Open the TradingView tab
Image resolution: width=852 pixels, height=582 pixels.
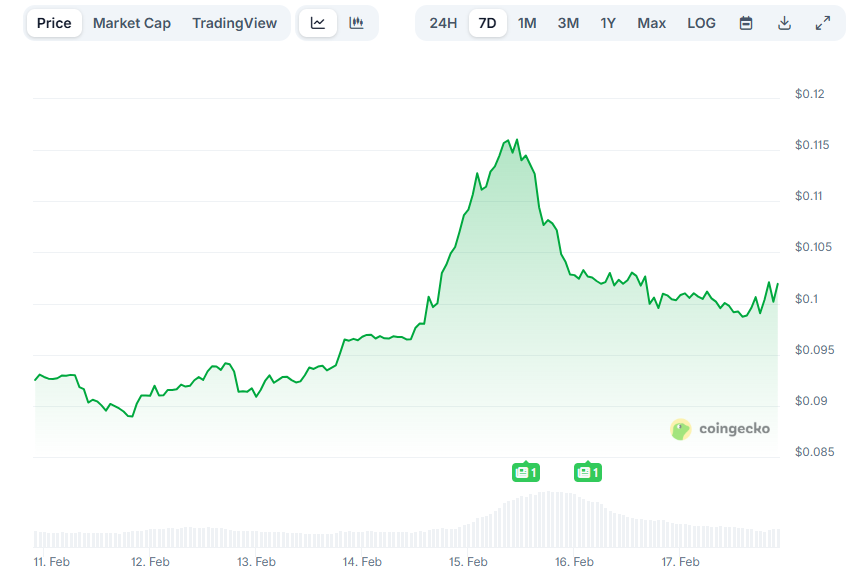pyautogui.click(x=235, y=22)
